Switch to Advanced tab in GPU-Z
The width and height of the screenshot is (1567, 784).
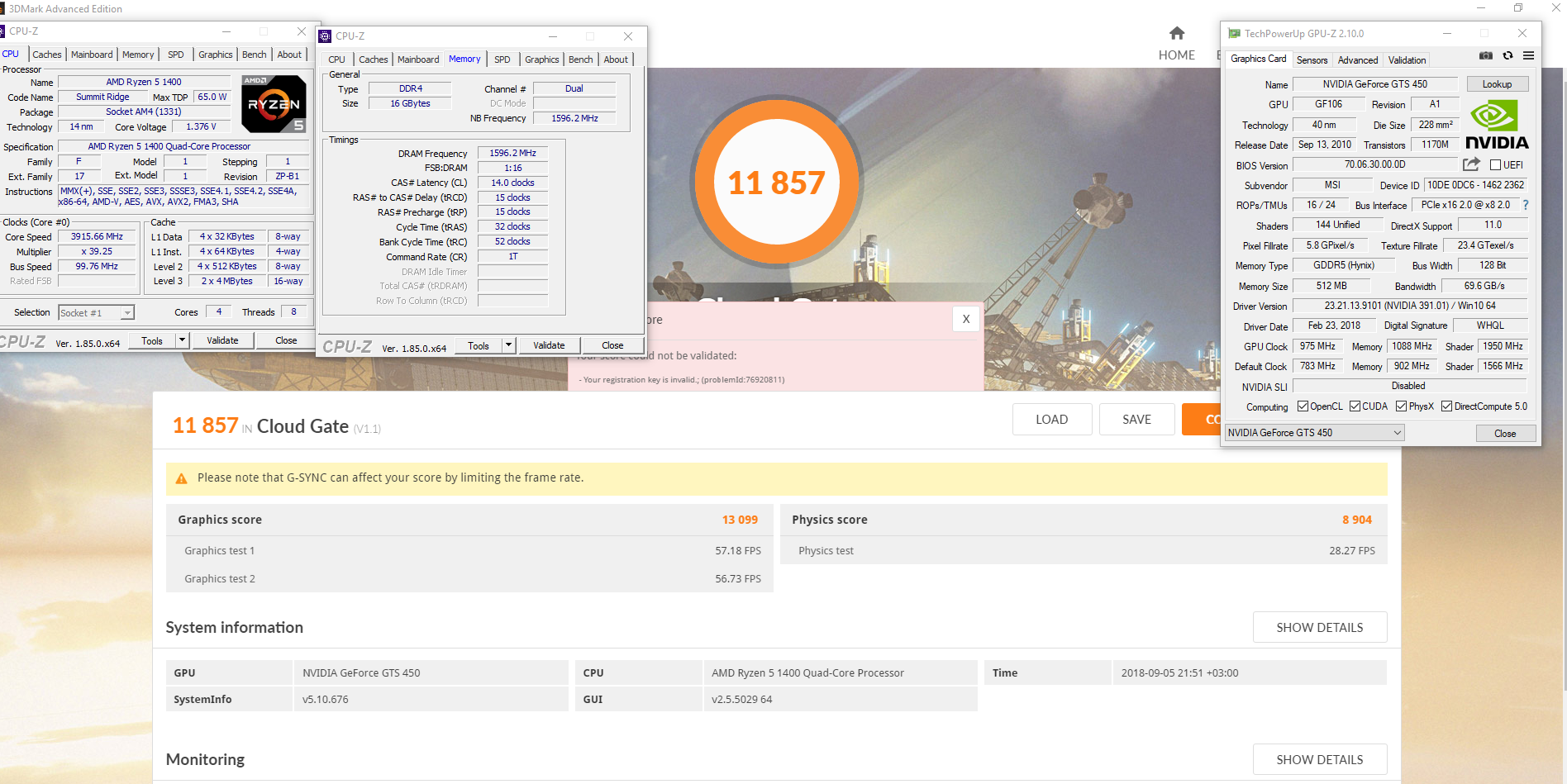click(x=1357, y=60)
